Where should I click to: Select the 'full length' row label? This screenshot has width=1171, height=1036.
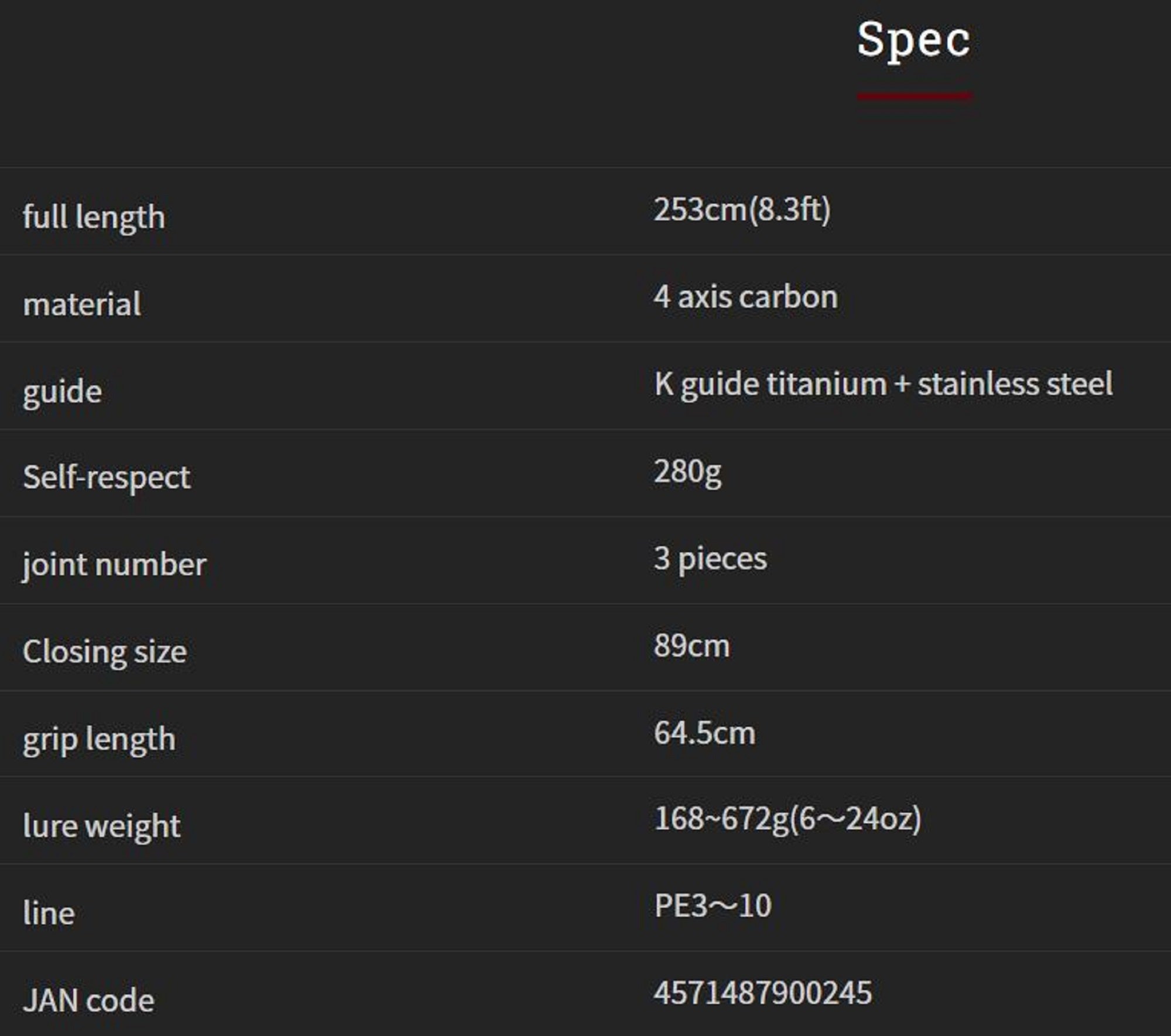(94, 217)
